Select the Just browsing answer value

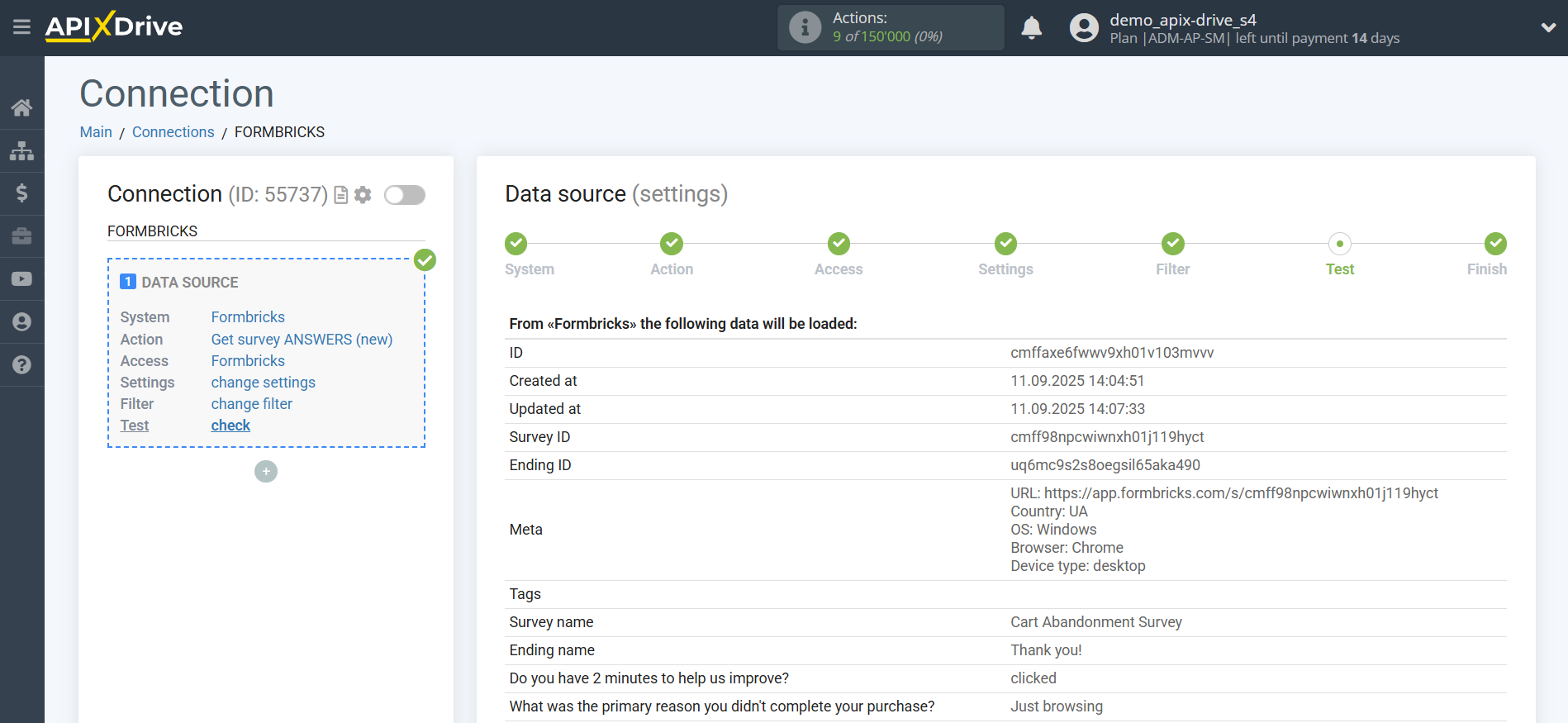1057,706
